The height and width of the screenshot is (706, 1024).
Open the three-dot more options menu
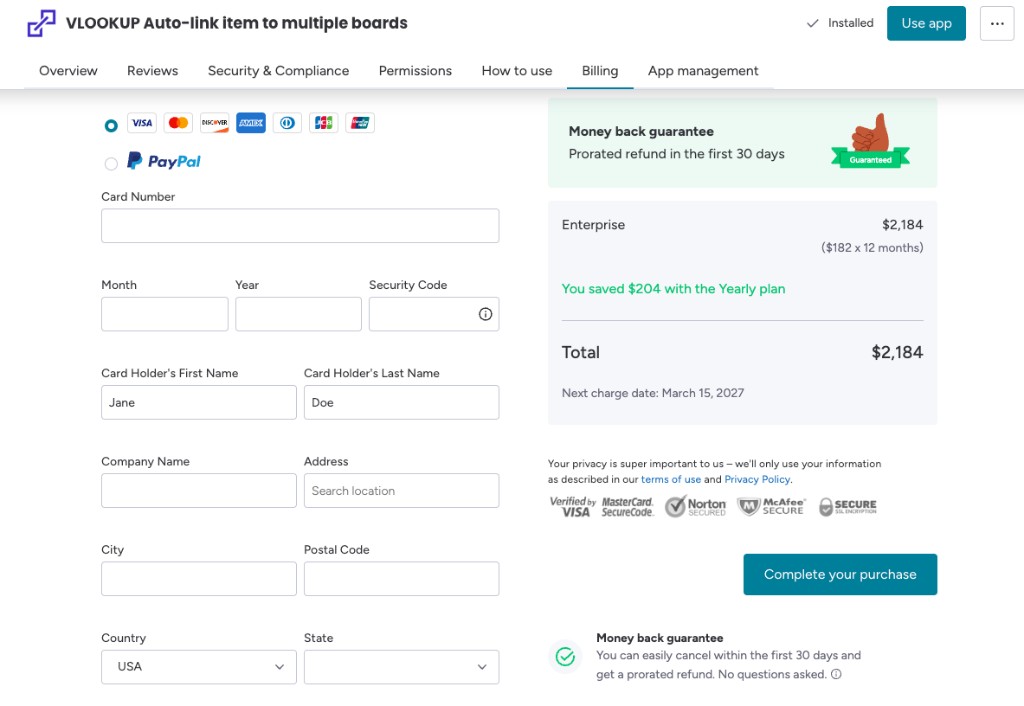coord(996,23)
